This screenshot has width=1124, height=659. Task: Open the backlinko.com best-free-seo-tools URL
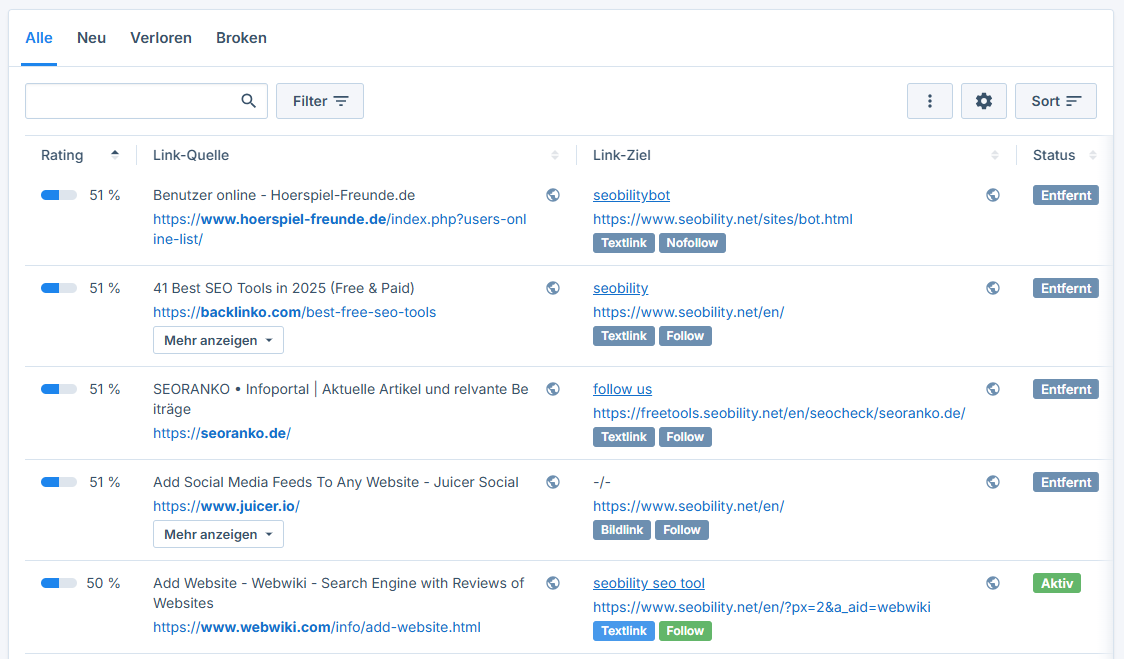[x=295, y=312]
